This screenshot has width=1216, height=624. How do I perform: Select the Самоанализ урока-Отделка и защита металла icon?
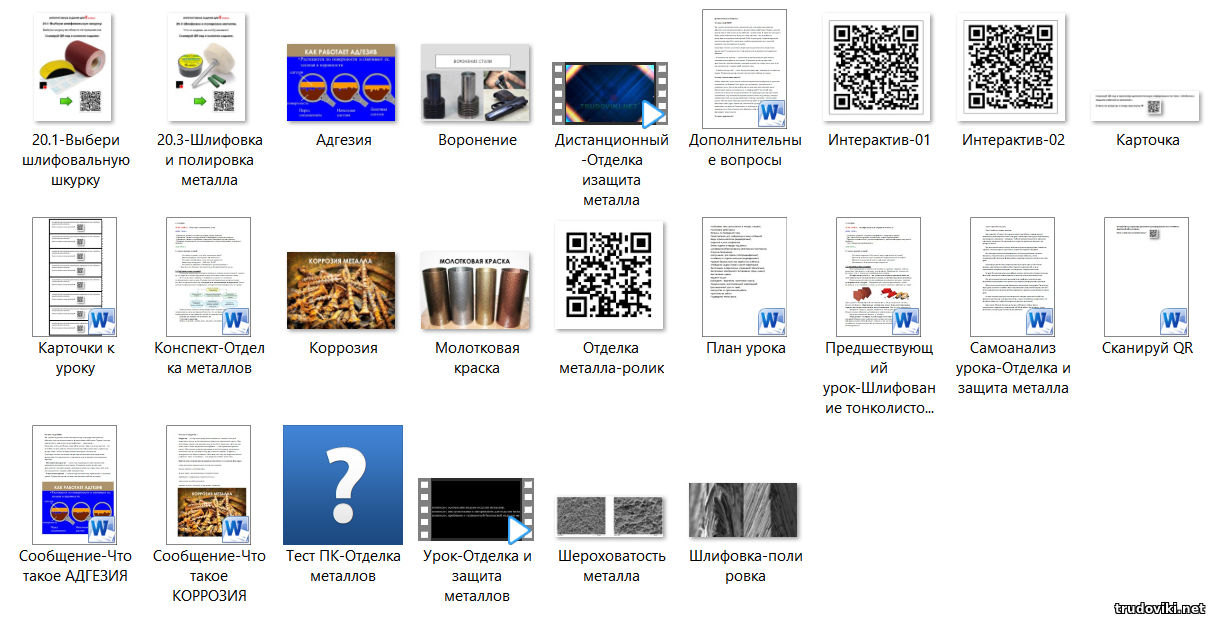click(x=1012, y=277)
